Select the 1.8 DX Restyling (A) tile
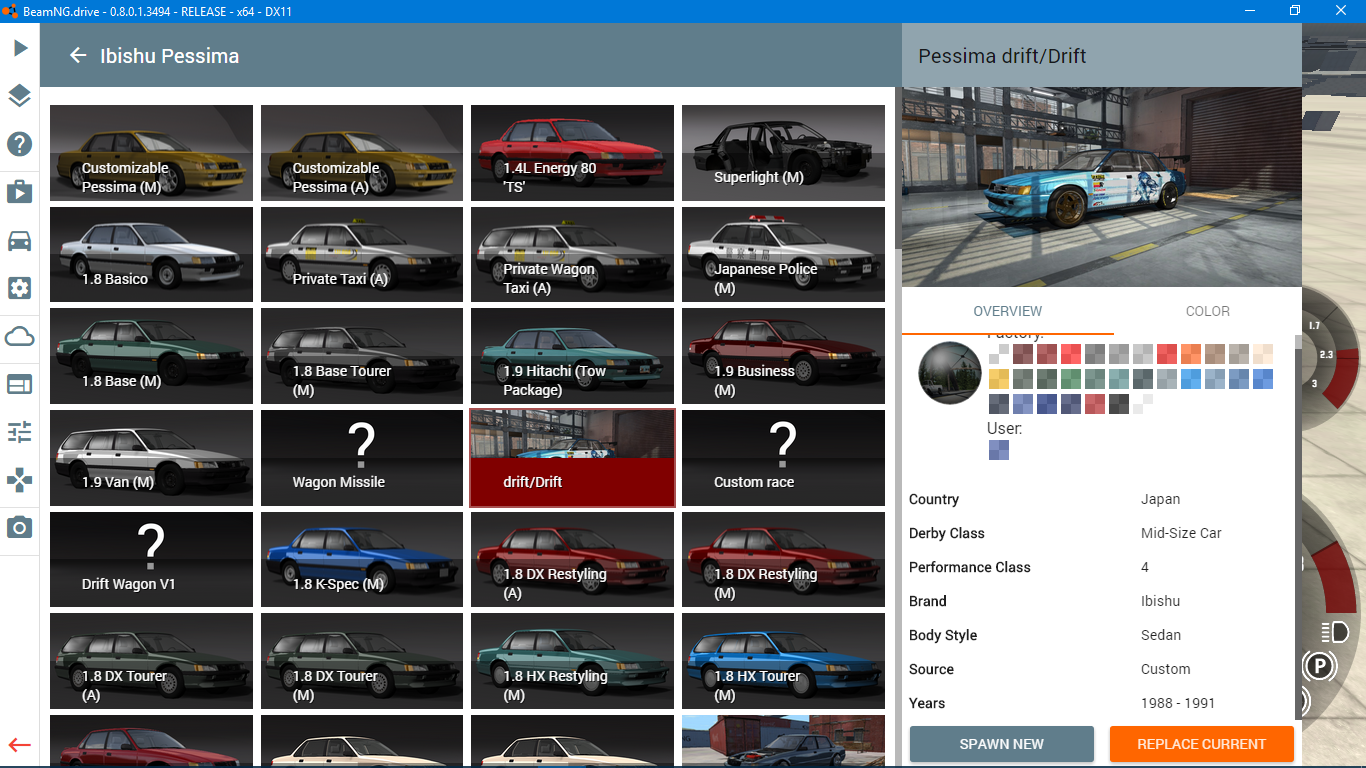 tap(573, 560)
